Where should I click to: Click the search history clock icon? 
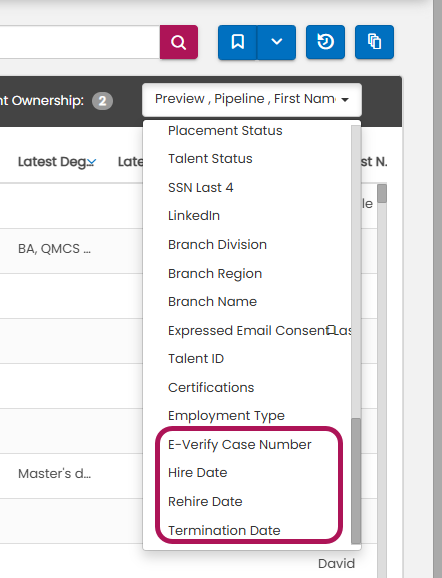pos(326,42)
